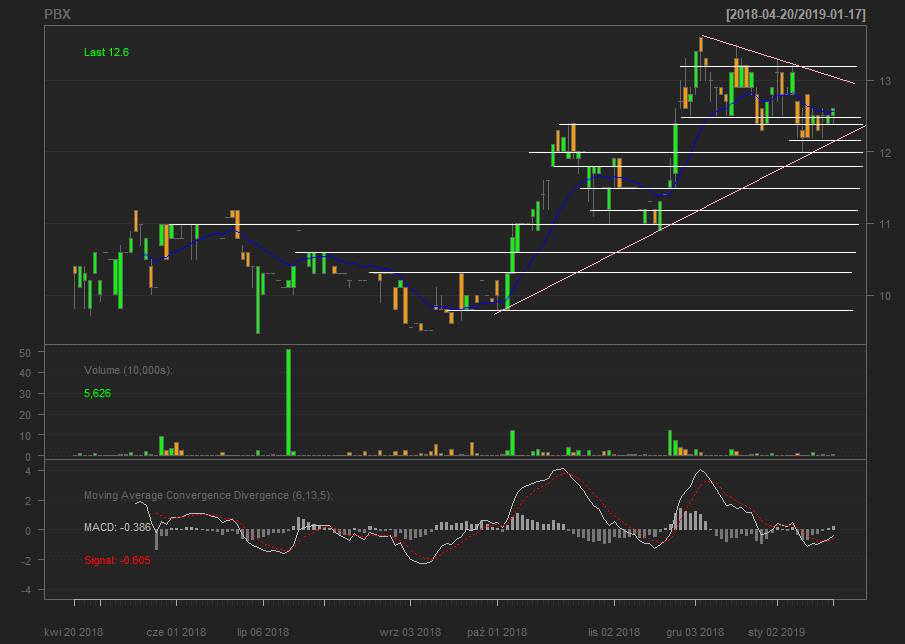Select the 'Last 12.6' price label
Image resolution: width=905 pixels, height=644 pixels.
[106, 53]
